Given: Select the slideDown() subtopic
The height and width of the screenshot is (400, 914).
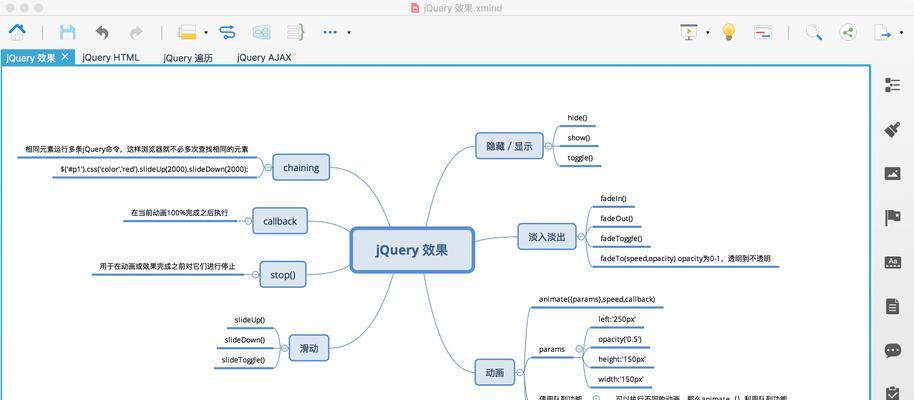Looking at the screenshot, I should 245,340.
